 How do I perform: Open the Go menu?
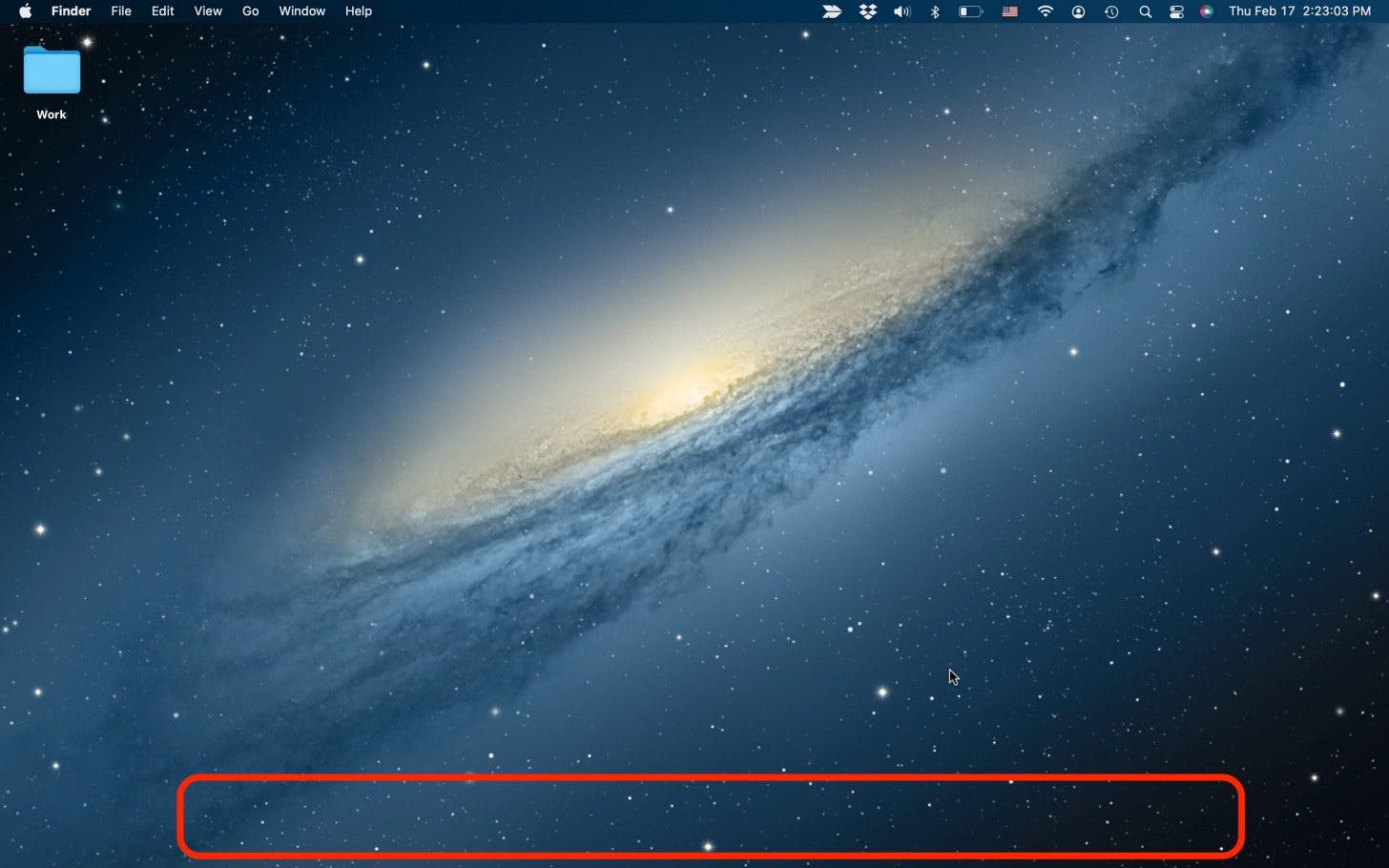(250, 11)
